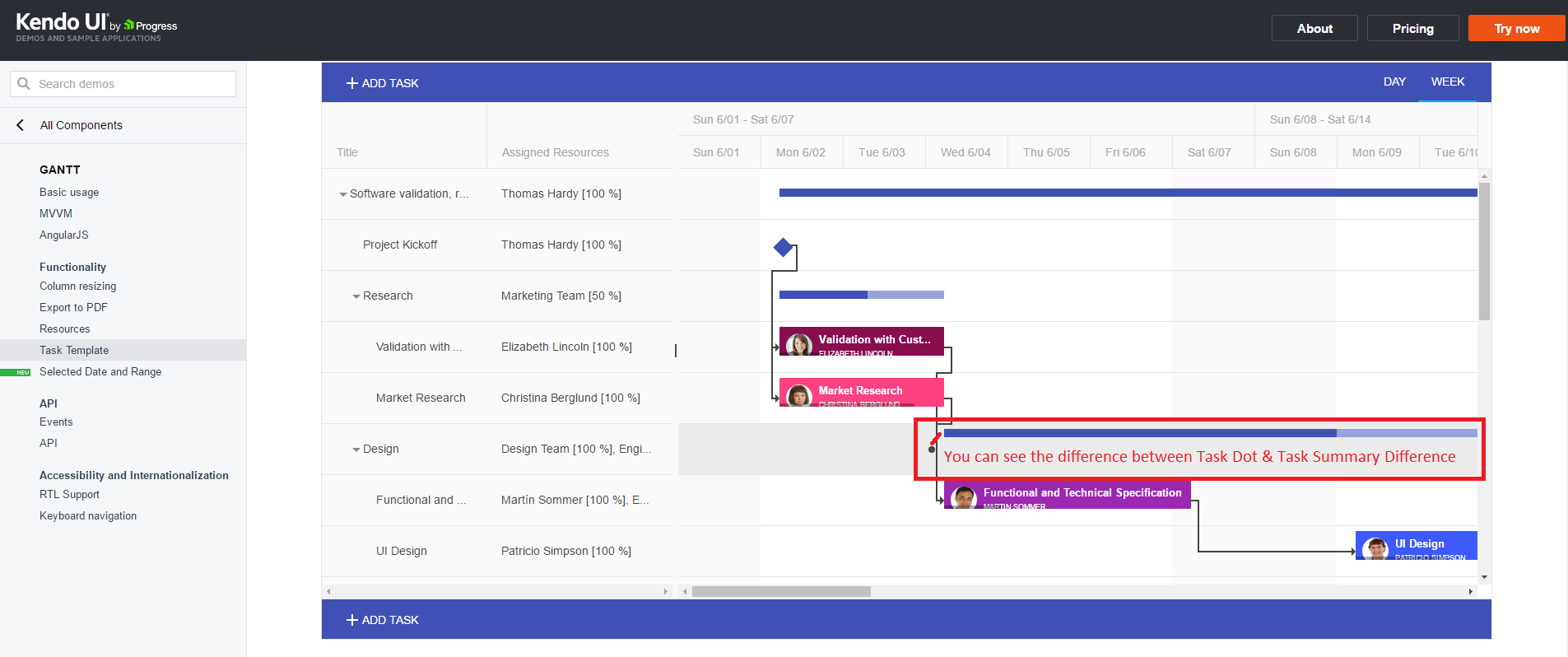The height and width of the screenshot is (657, 1568).
Task: Click the bottom Add Task button
Action: coord(383,620)
